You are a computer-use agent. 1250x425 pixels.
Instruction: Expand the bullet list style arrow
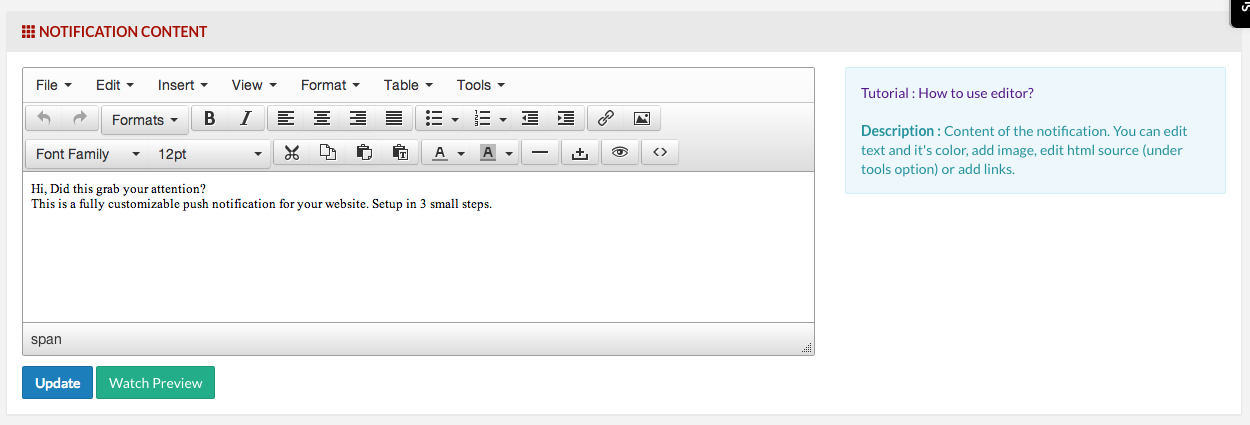tap(455, 120)
